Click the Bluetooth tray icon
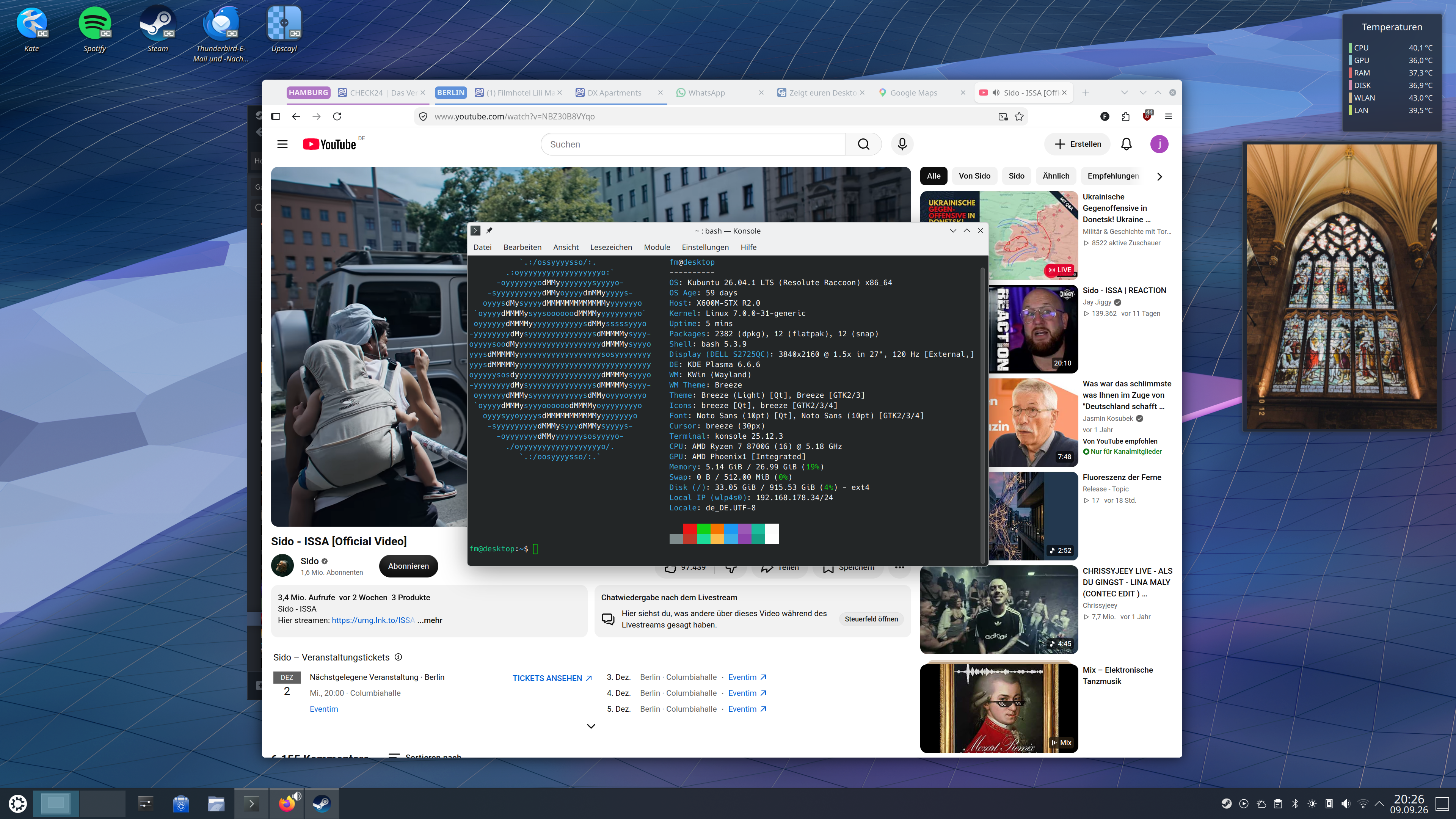This screenshot has height=819, width=1456. [1295, 804]
